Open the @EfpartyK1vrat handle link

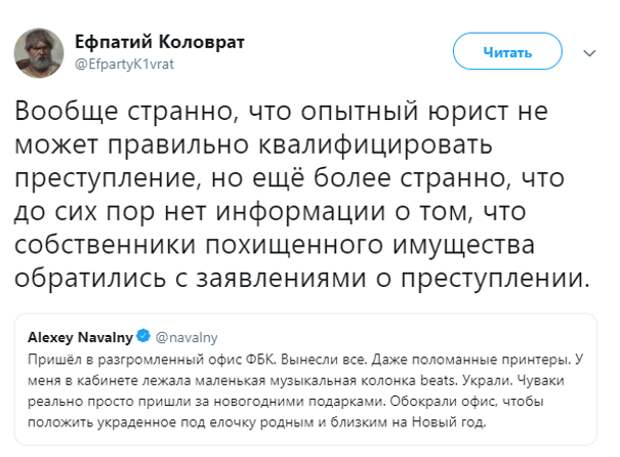[x=125, y=61]
